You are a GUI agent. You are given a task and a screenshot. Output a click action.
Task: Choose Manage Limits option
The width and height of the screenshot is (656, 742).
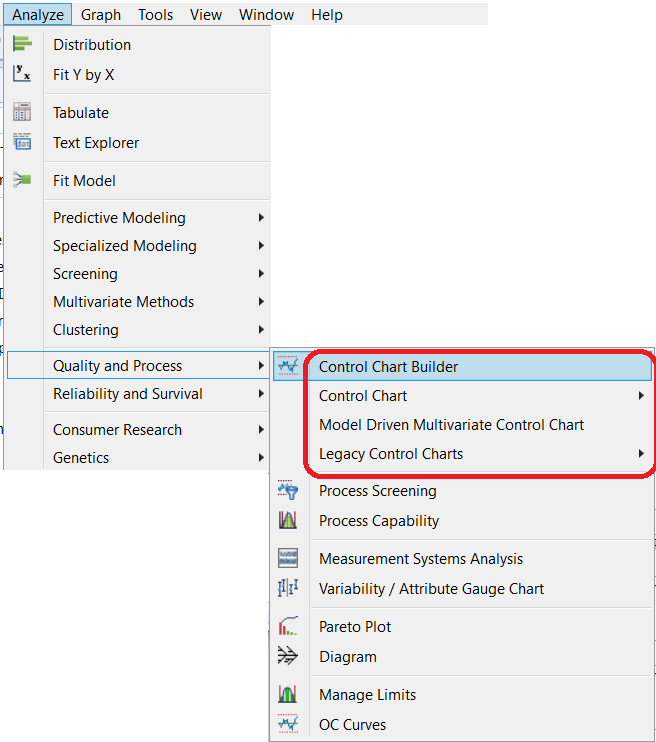(x=367, y=695)
